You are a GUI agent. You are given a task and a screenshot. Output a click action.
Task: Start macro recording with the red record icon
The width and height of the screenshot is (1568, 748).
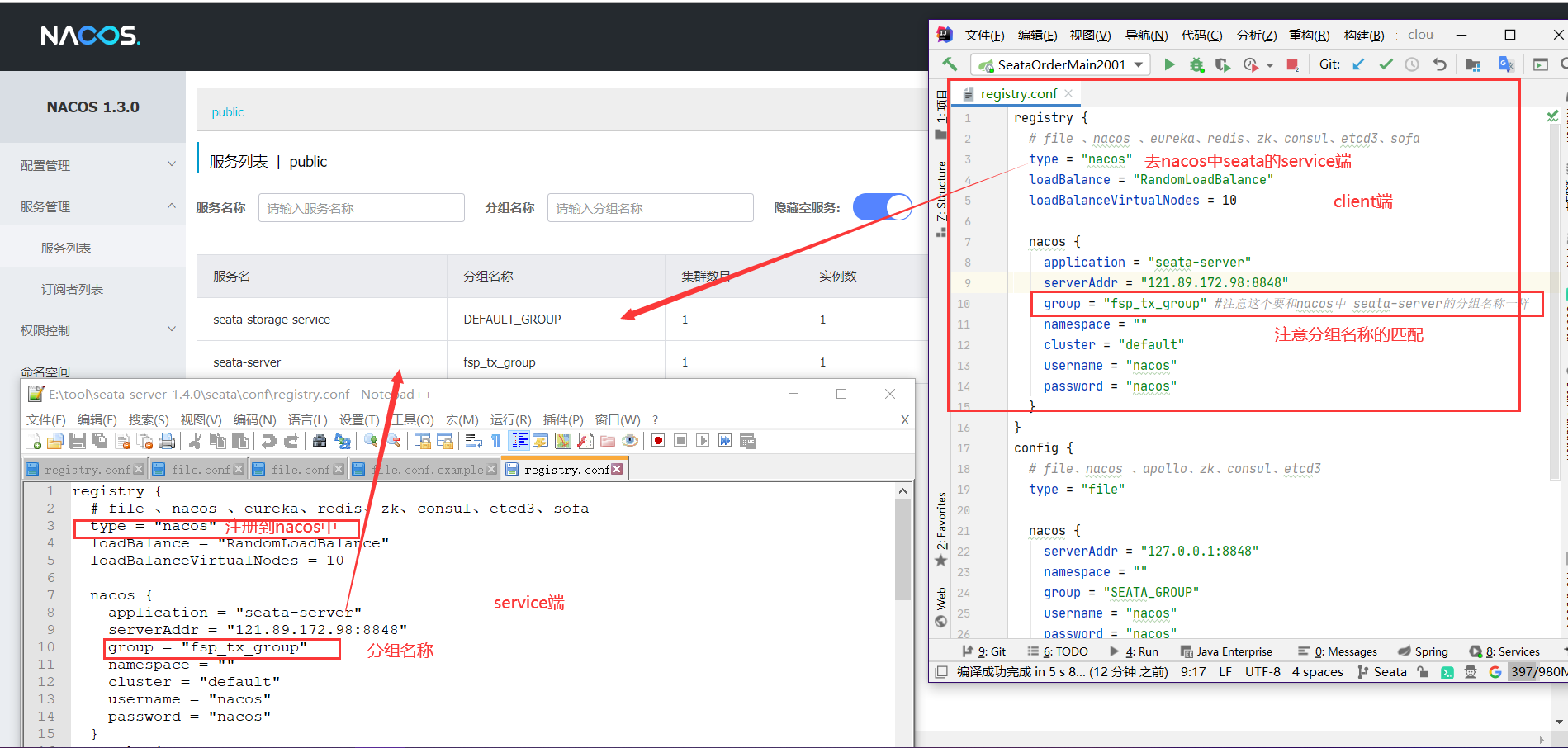[658, 441]
